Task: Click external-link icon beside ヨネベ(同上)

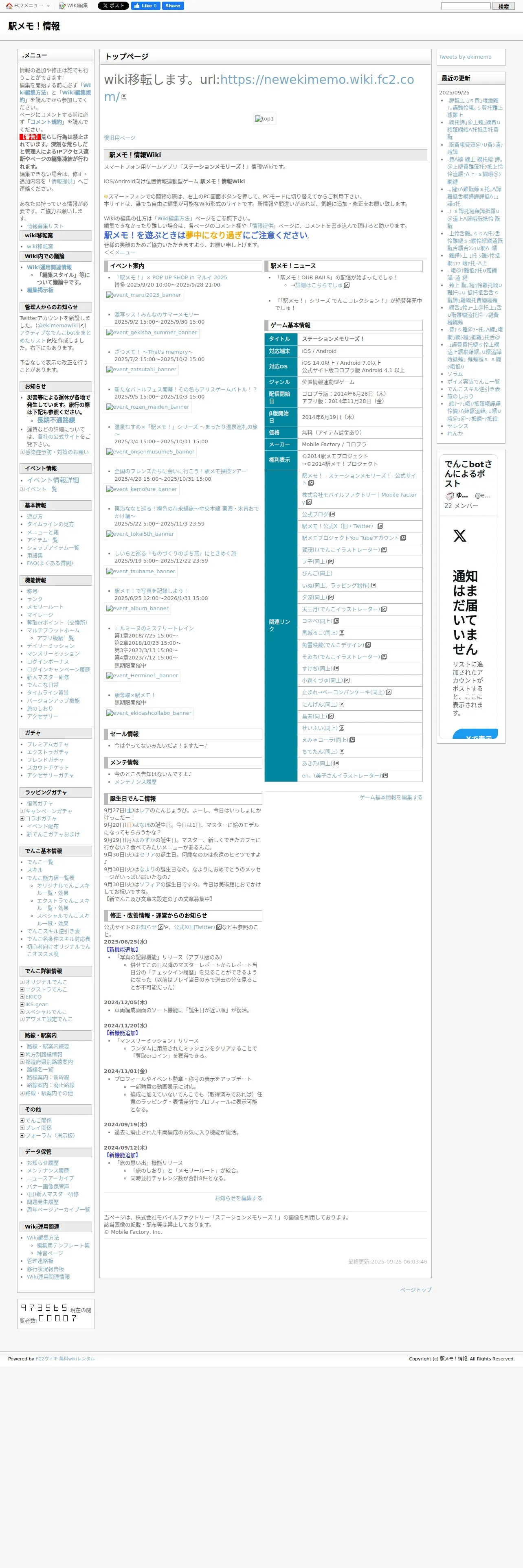Action: [x=337, y=622]
